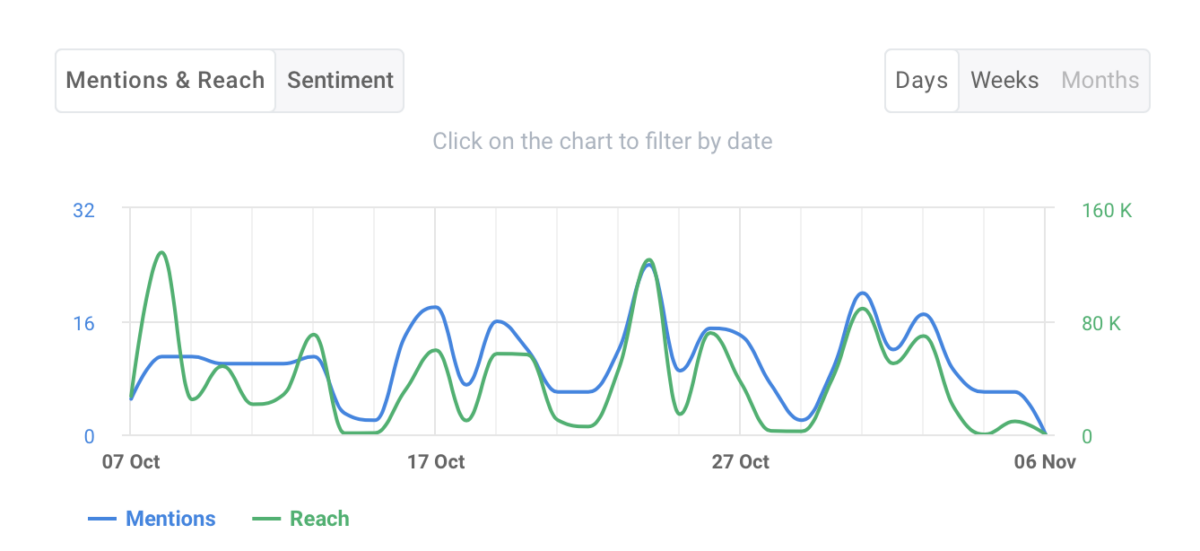Click the 06 Nov date label

[1045, 462]
